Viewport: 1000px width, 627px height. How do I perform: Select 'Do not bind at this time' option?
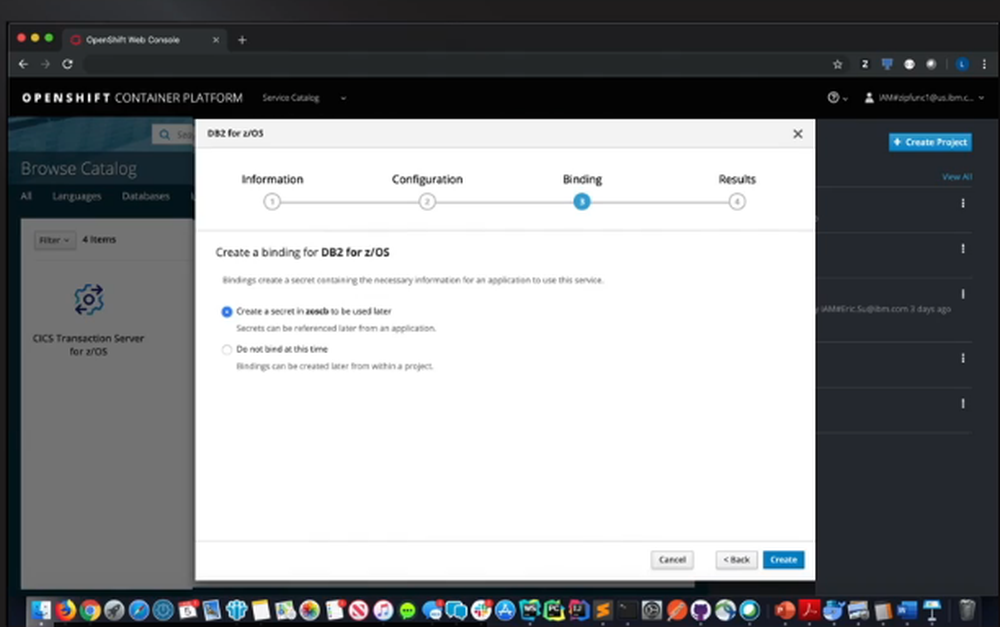[x=226, y=350]
